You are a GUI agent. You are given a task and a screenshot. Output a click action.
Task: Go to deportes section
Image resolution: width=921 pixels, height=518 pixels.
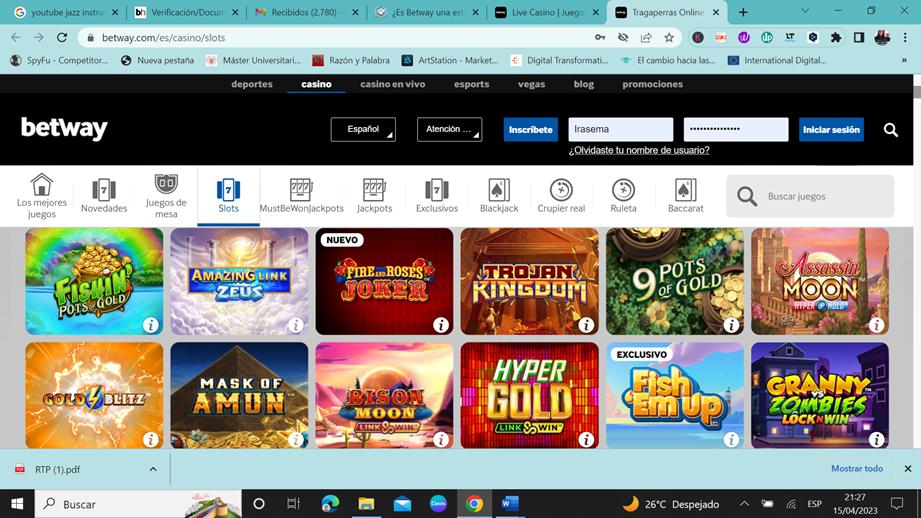click(252, 84)
